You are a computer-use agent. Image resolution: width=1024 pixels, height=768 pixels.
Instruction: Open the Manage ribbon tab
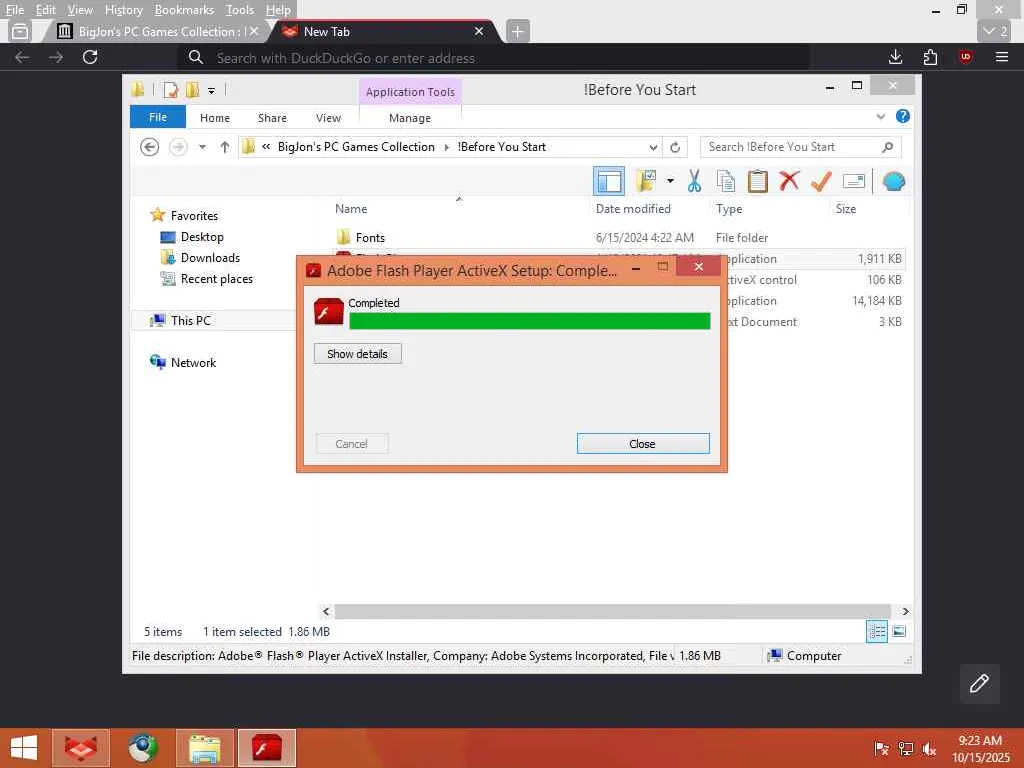pyautogui.click(x=409, y=118)
